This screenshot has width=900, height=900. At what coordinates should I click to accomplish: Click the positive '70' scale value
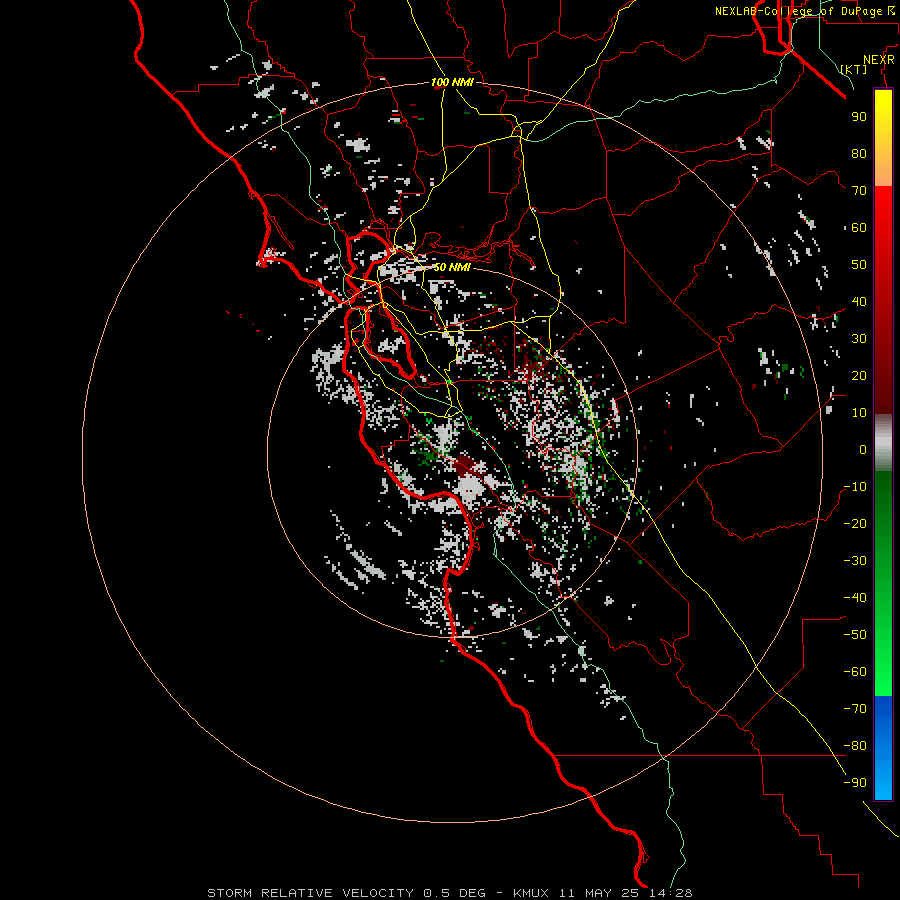859,191
